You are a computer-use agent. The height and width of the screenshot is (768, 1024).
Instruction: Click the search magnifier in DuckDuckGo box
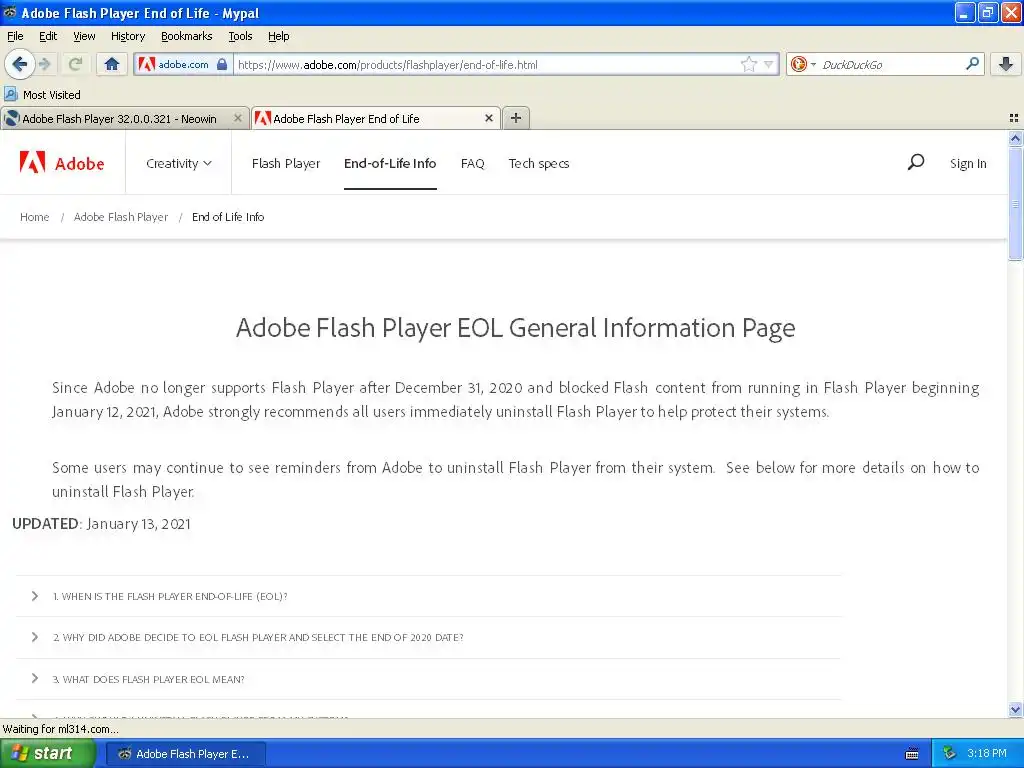point(972,63)
